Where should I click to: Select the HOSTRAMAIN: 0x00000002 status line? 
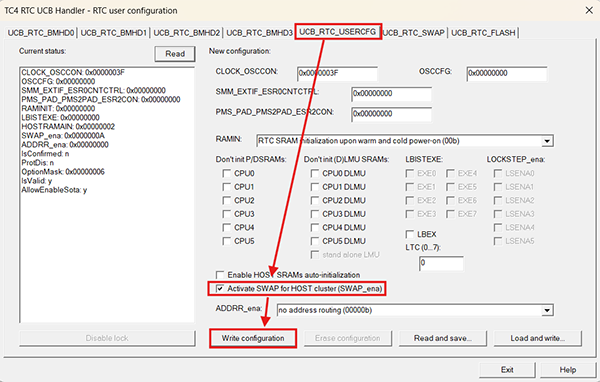pos(68,127)
